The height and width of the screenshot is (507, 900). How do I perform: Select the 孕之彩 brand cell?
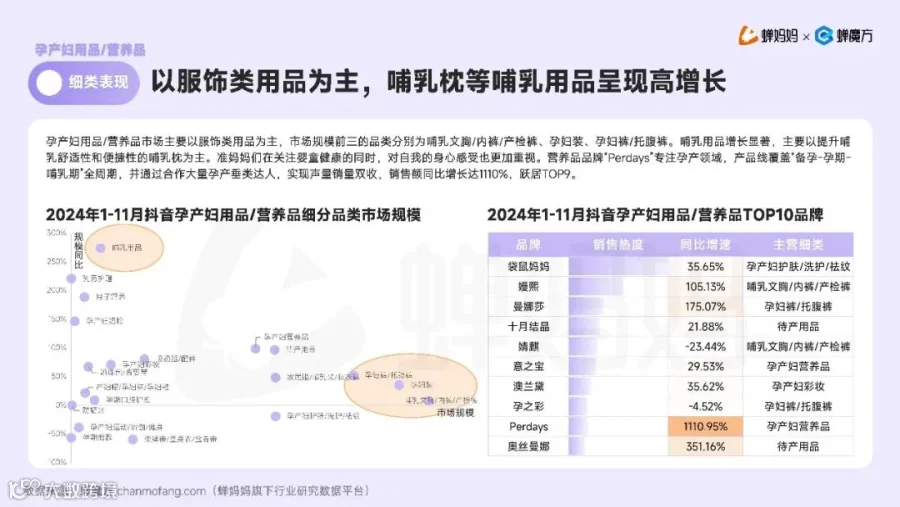528,407
